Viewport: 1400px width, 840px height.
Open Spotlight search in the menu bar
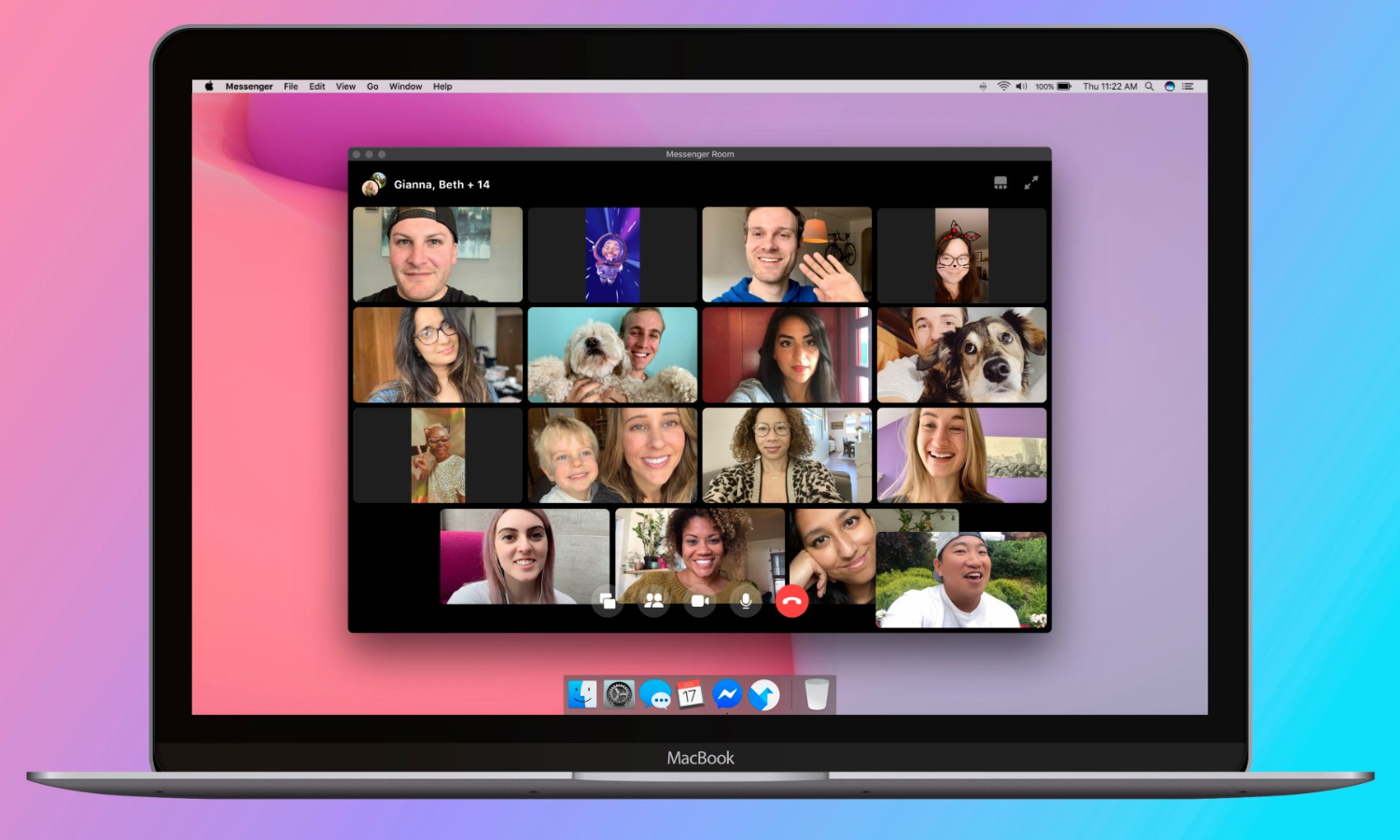pyautogui.click(x=1149, y=87)
